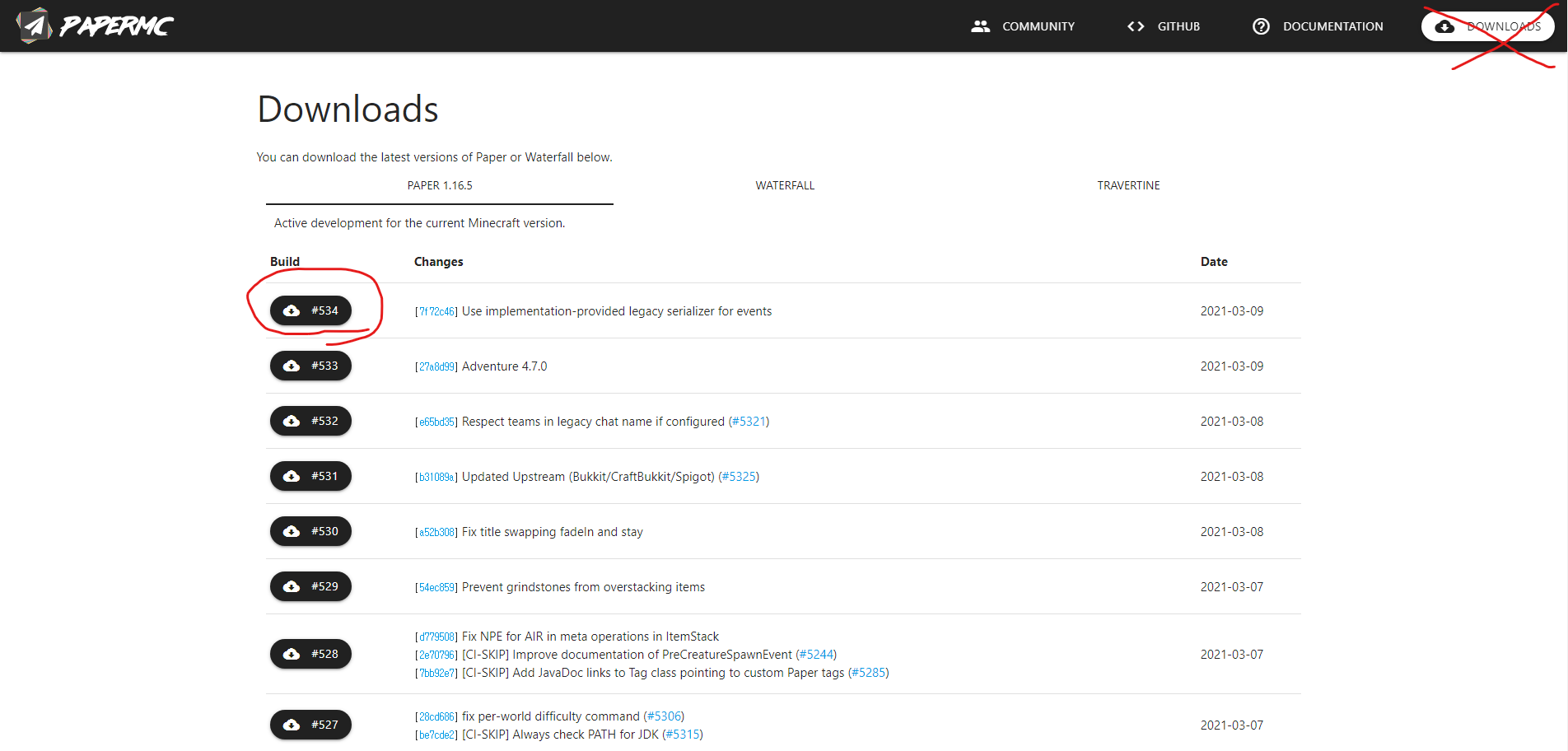Download build #528
The height and width of the screenshot is (751, 1568).
pos(310,654)
